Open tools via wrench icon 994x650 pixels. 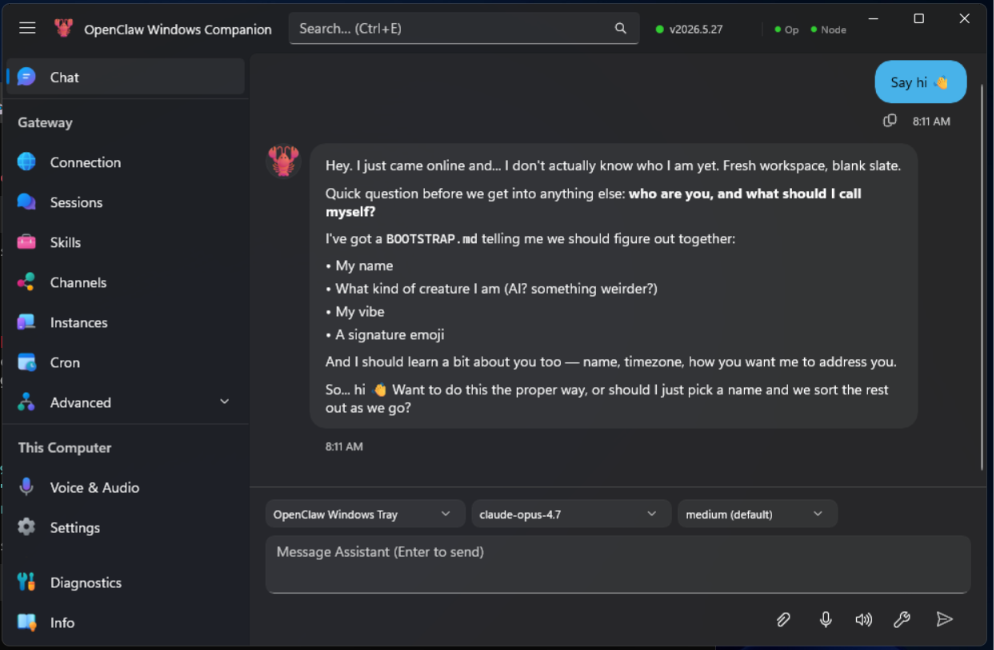(901, 620)
